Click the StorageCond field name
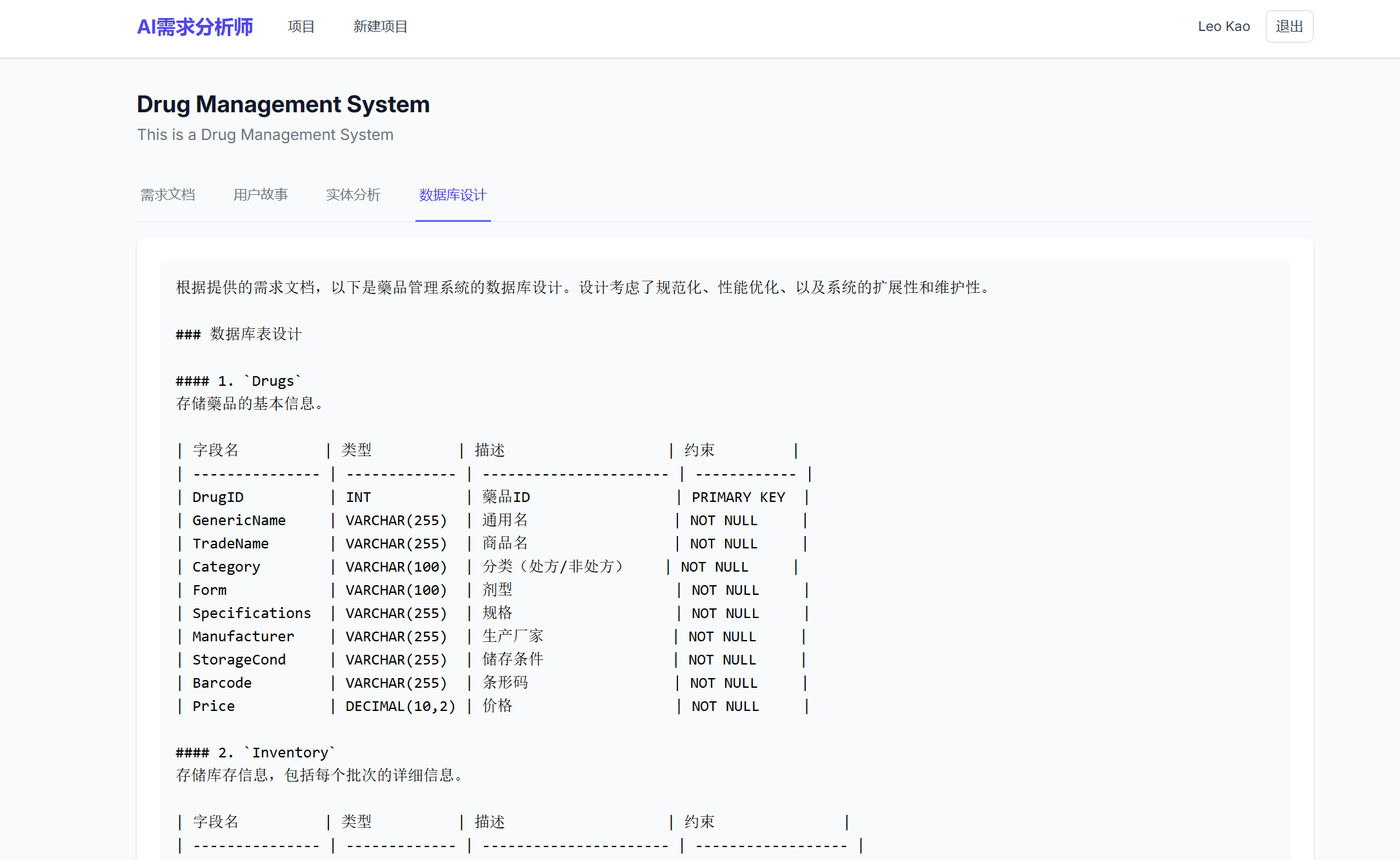Viewport: 1400px width, 860px height. (239, 659)
